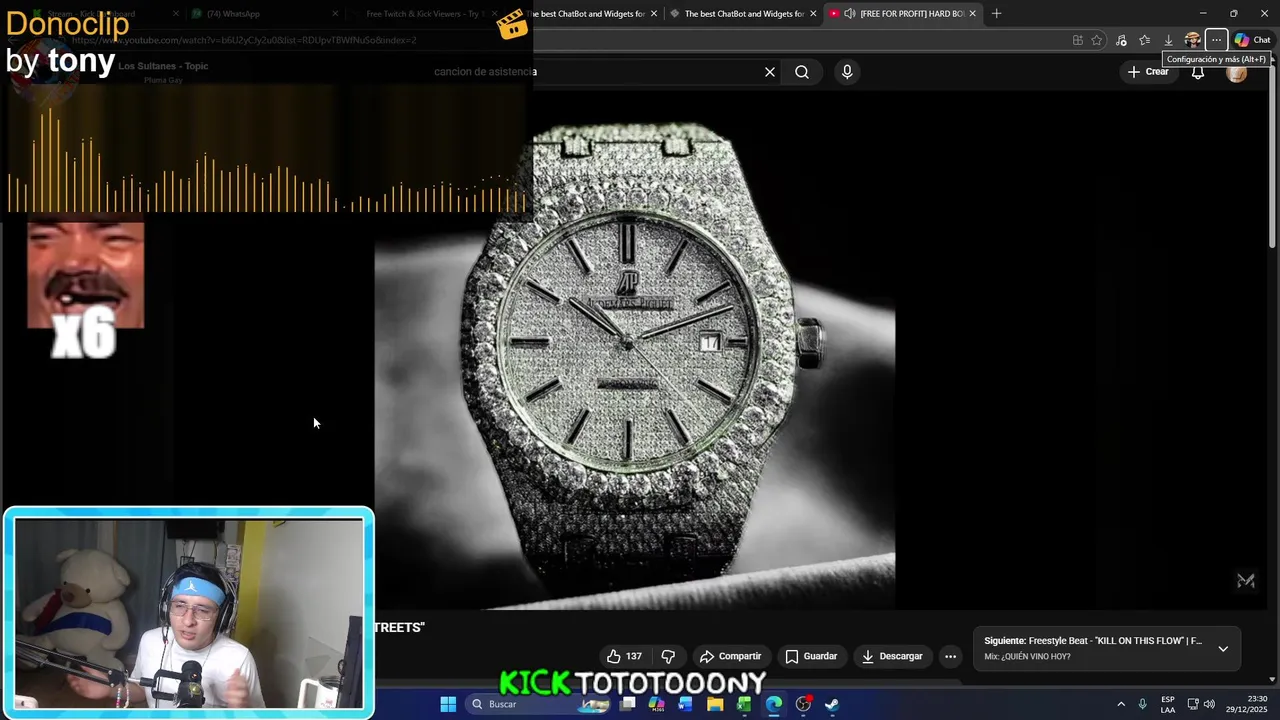Image resolution: width=1280 pixels, height=720 pixels.
Task: Clear the YouTube search box with X
Action: point(770,72)
